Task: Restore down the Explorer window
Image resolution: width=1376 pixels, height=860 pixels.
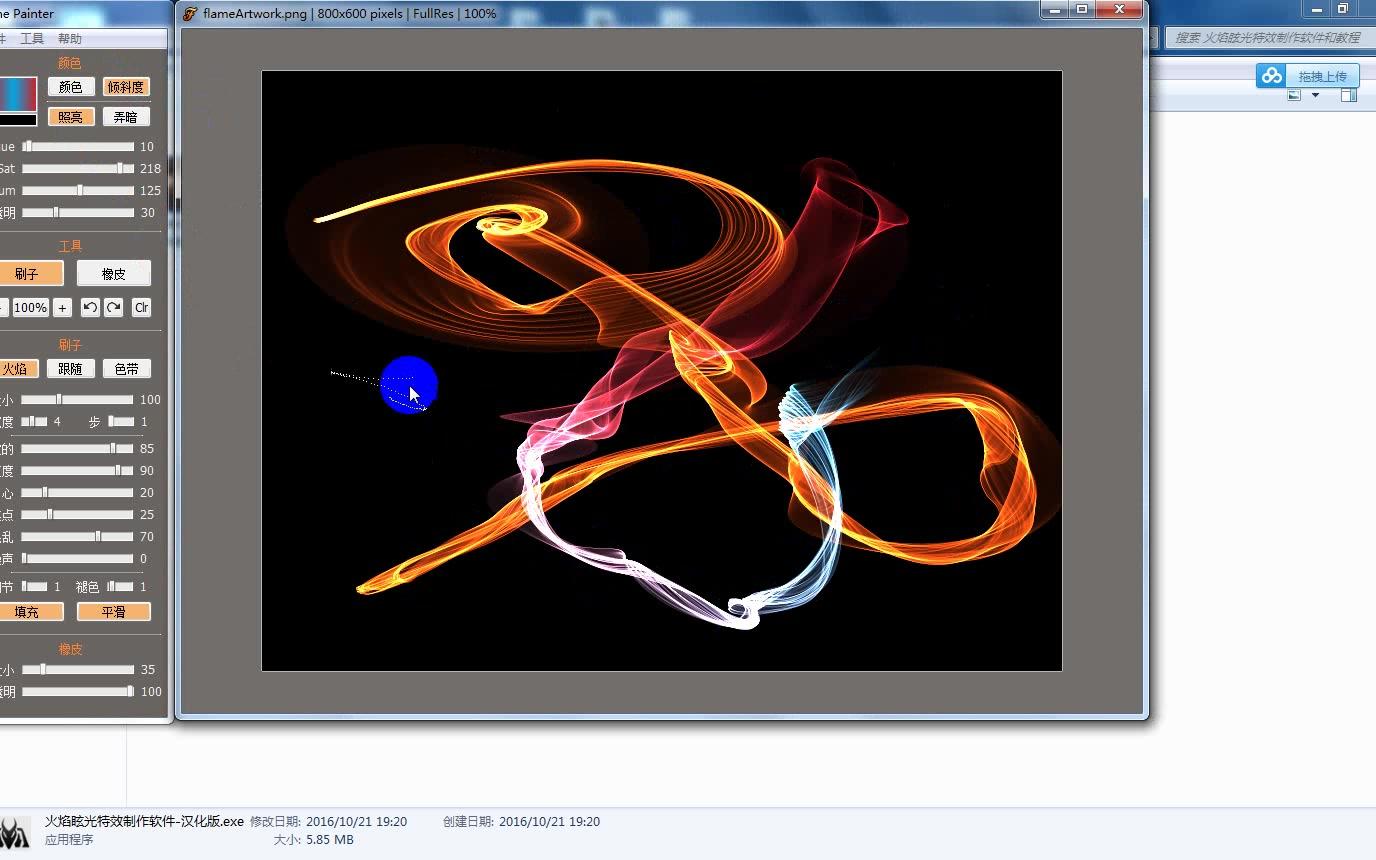Action: click(x=1343, y=9)
